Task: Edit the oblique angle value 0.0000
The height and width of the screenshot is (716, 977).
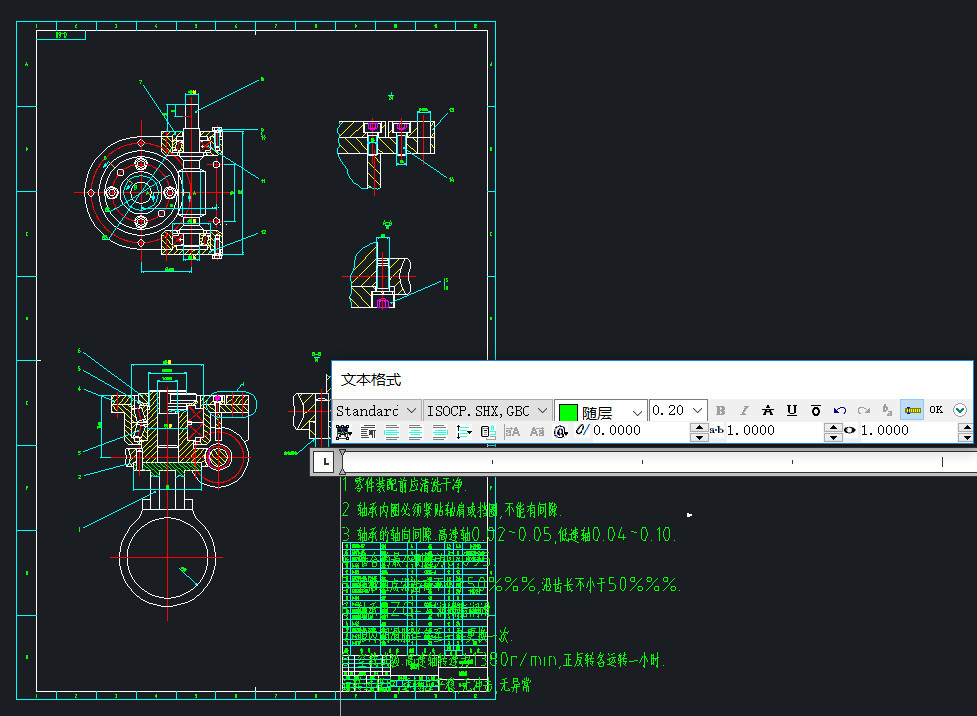Action: [641, 431]
